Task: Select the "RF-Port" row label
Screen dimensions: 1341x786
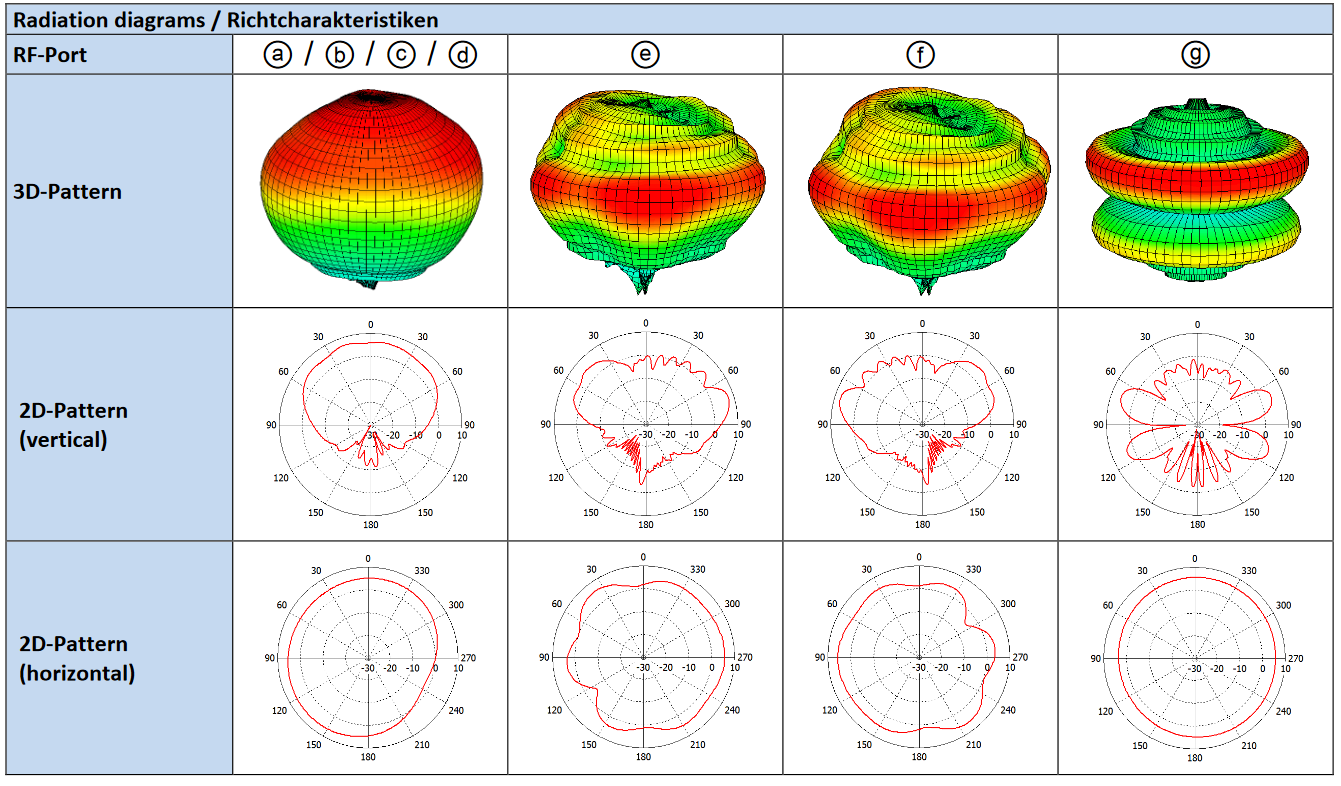Action: 51,56
